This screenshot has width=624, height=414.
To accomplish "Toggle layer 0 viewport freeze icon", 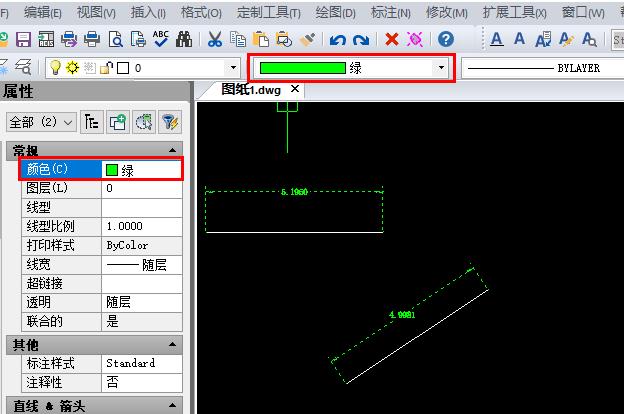I will 90,68.
